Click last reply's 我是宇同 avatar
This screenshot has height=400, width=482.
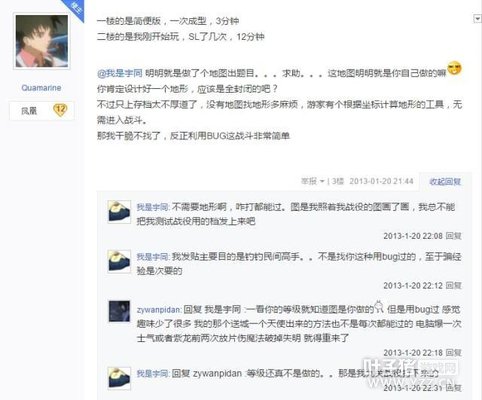(x=119, y=378)
